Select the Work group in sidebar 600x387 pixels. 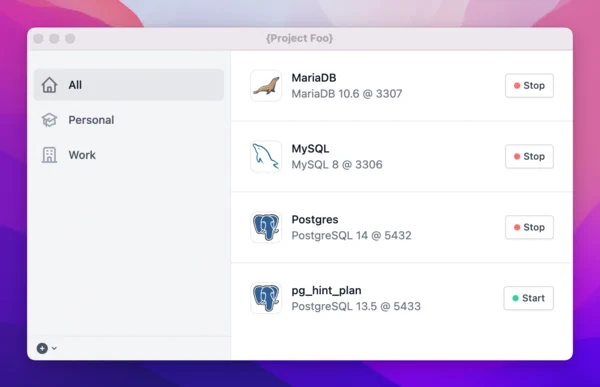[129, 155]
